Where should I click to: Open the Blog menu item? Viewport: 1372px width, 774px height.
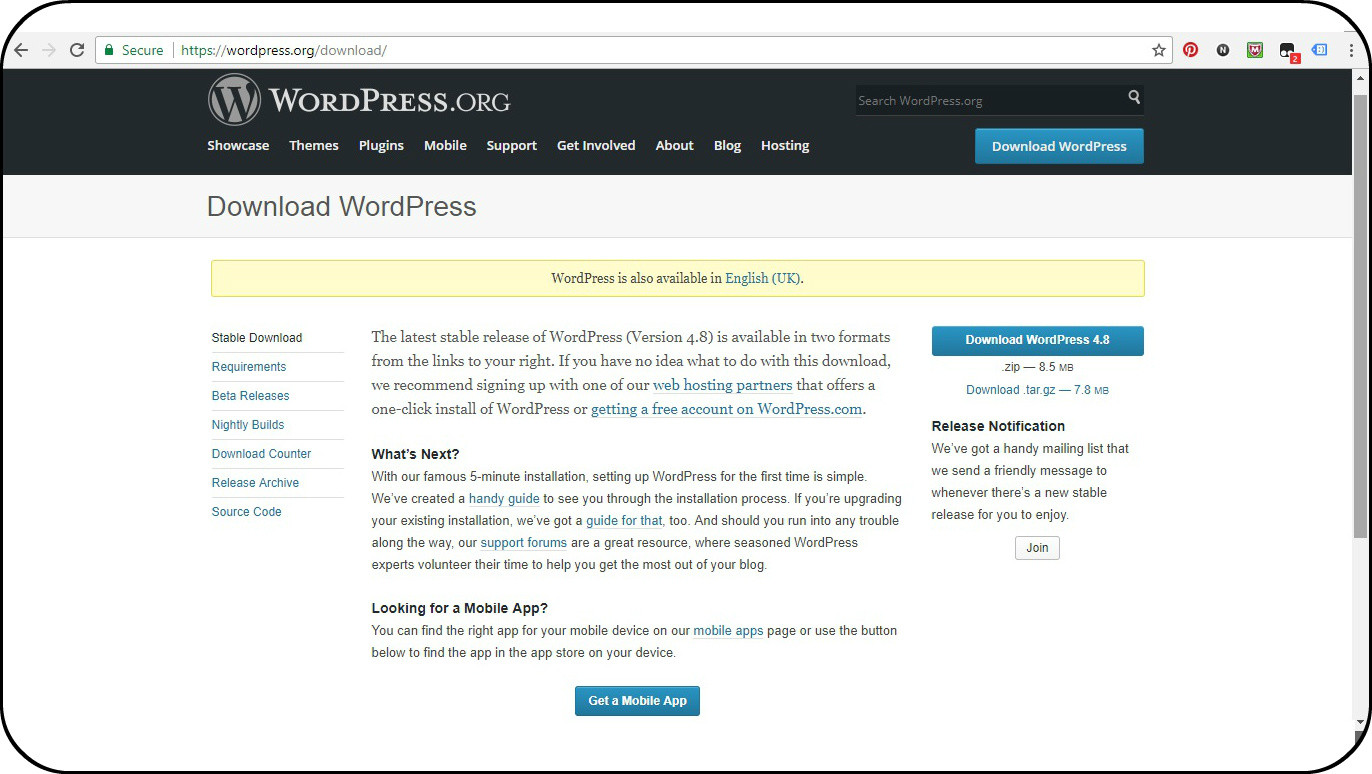pos(727,145)
